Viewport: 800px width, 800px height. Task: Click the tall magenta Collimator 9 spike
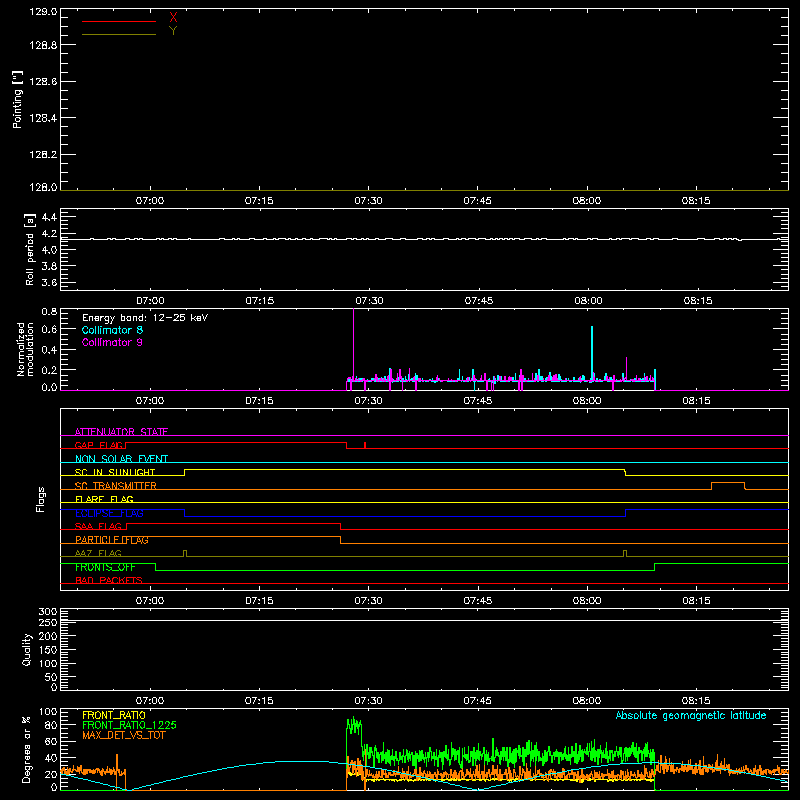click(x=354, y=343)
